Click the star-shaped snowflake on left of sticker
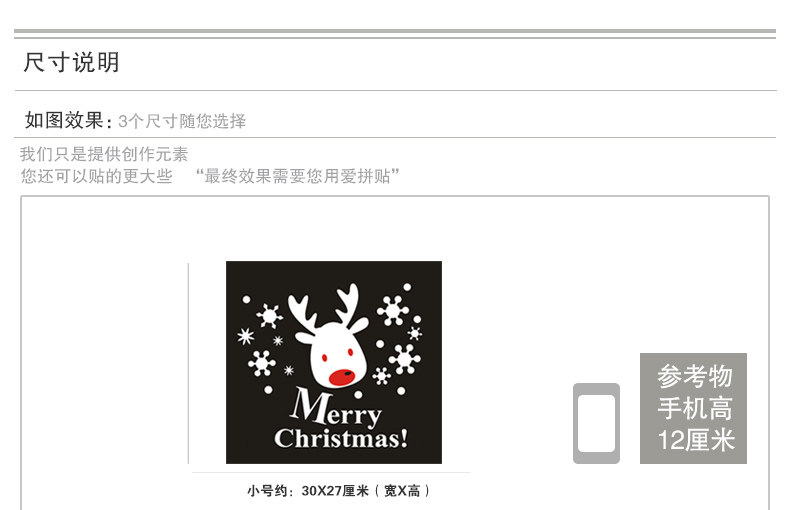Image resolution: width=790 pixels, height=510 pixels. pyautogui.click(x=245, y=336)
